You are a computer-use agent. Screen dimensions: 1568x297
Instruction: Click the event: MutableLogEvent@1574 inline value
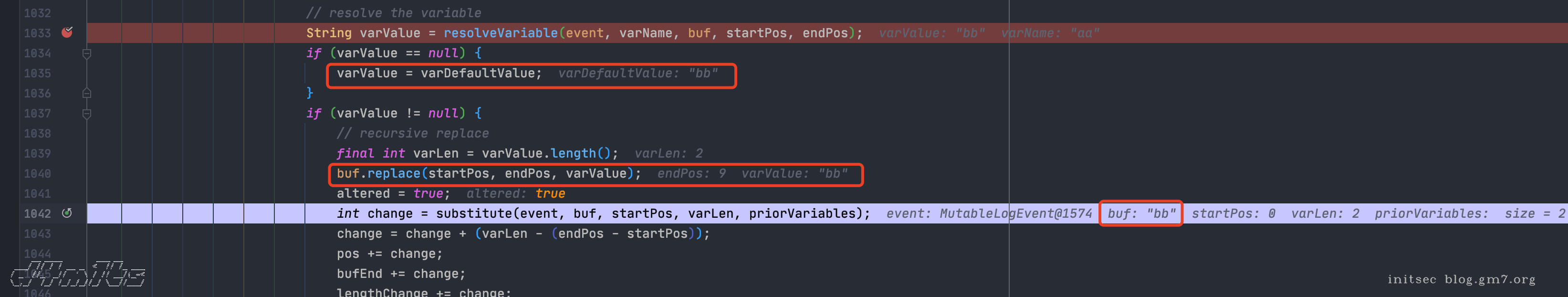989,213
